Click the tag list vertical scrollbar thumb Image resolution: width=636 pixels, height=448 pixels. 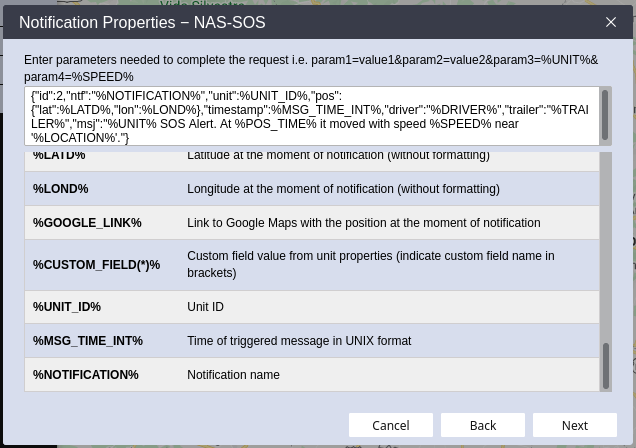tap(605, 365)
